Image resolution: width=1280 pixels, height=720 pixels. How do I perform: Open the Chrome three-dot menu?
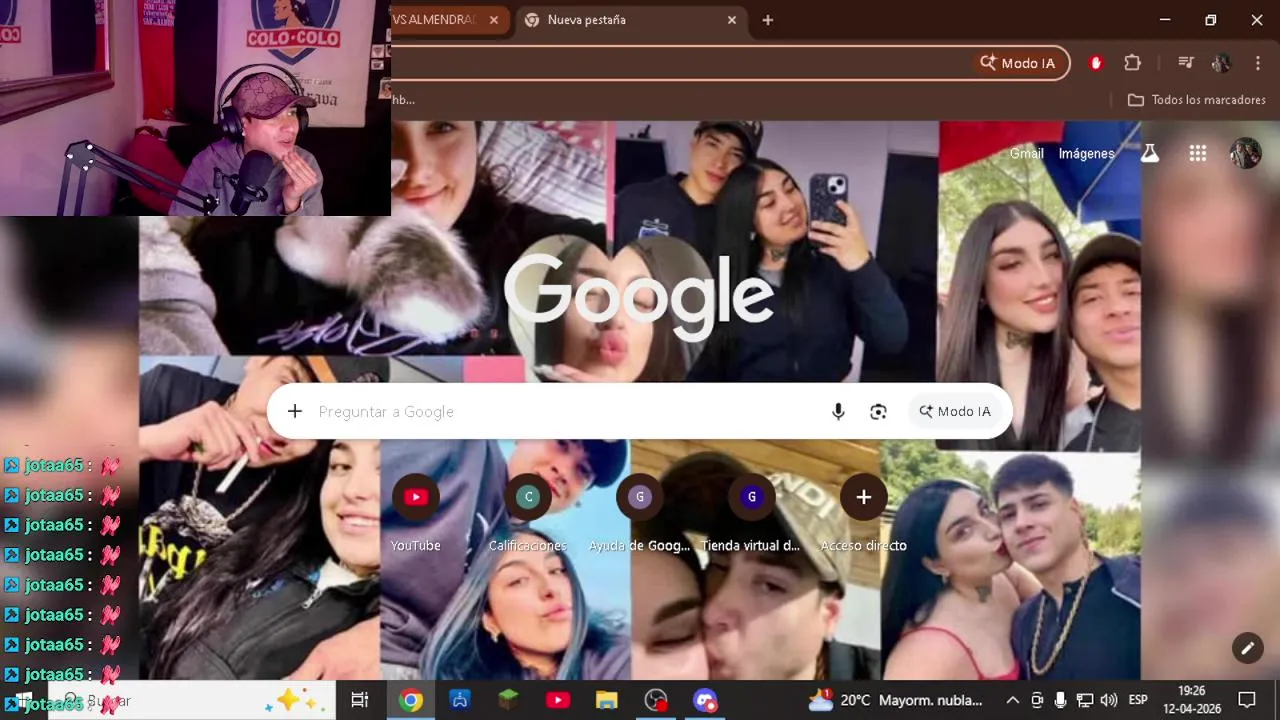[x=1257, y=63]
